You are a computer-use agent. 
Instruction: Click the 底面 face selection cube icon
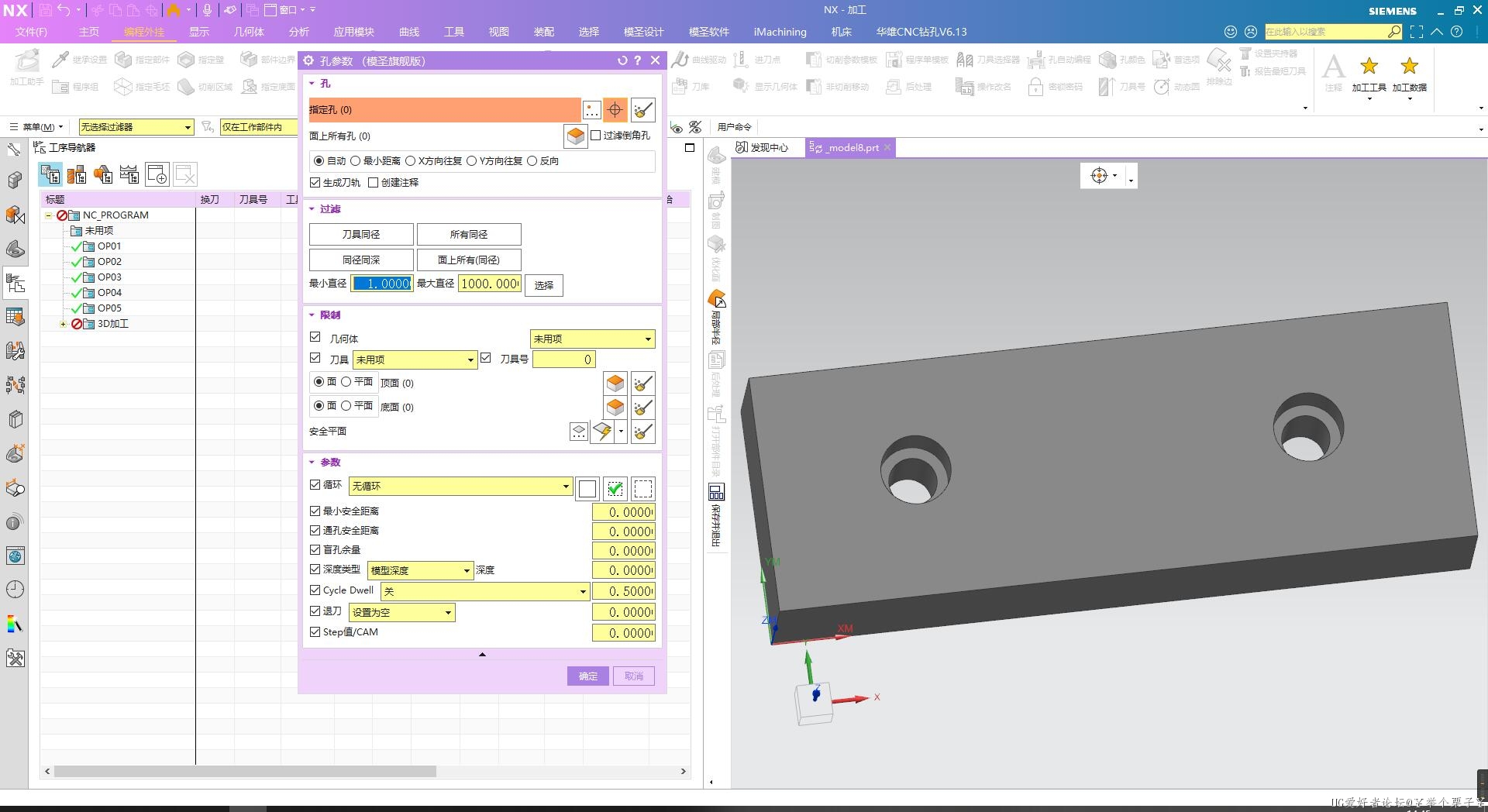pyautogui.click(x=615, y=408)
